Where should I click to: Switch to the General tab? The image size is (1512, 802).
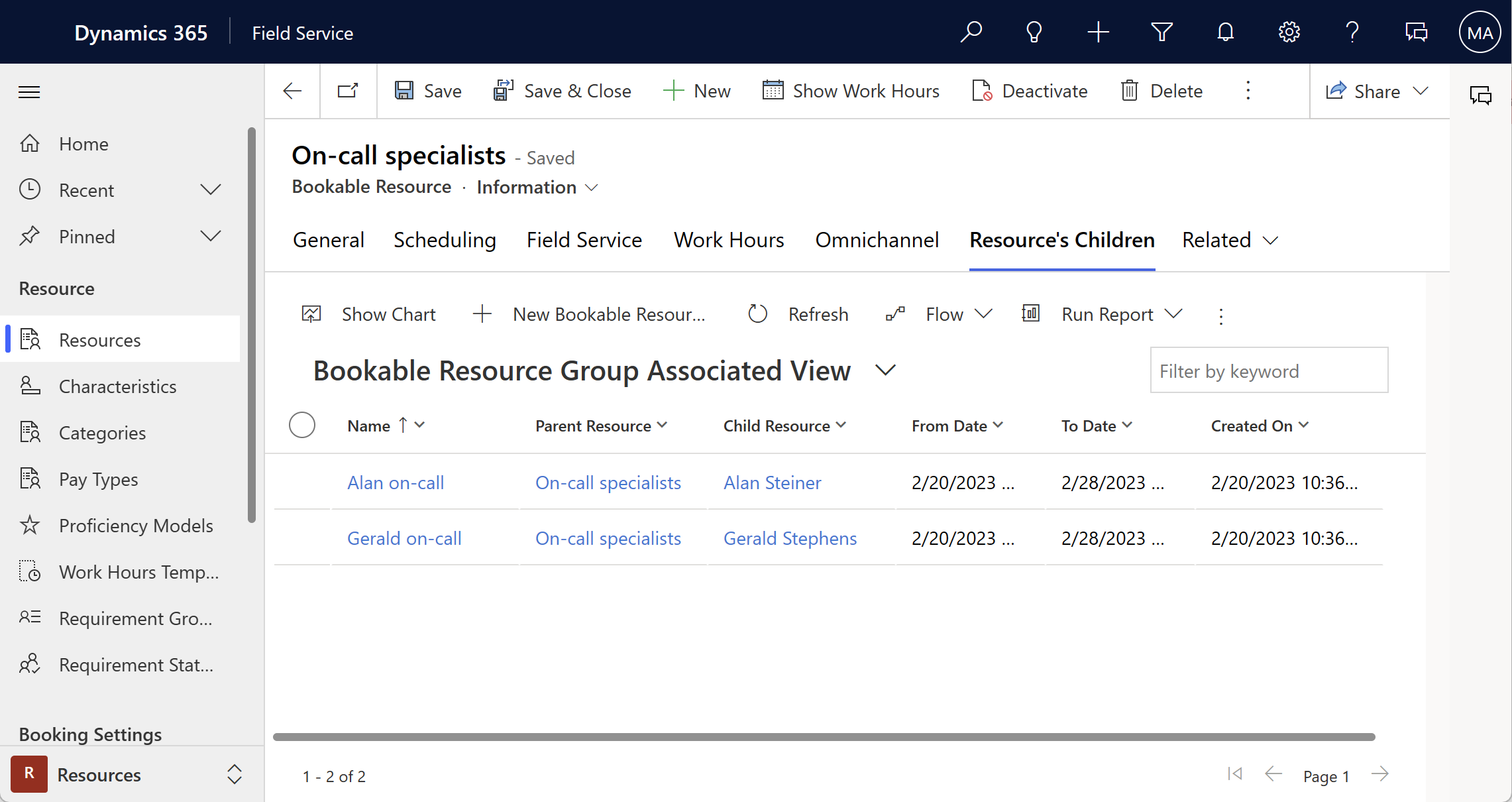(328, 240)
